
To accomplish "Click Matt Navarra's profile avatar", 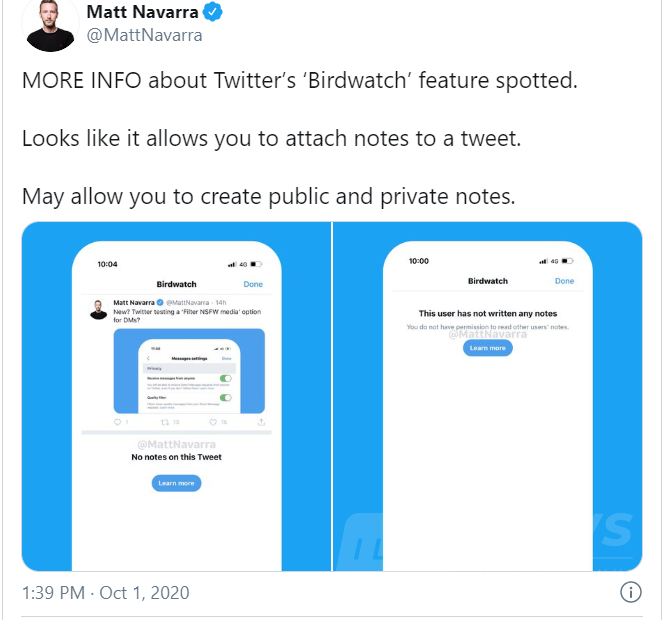I will [x=52, y=25].
